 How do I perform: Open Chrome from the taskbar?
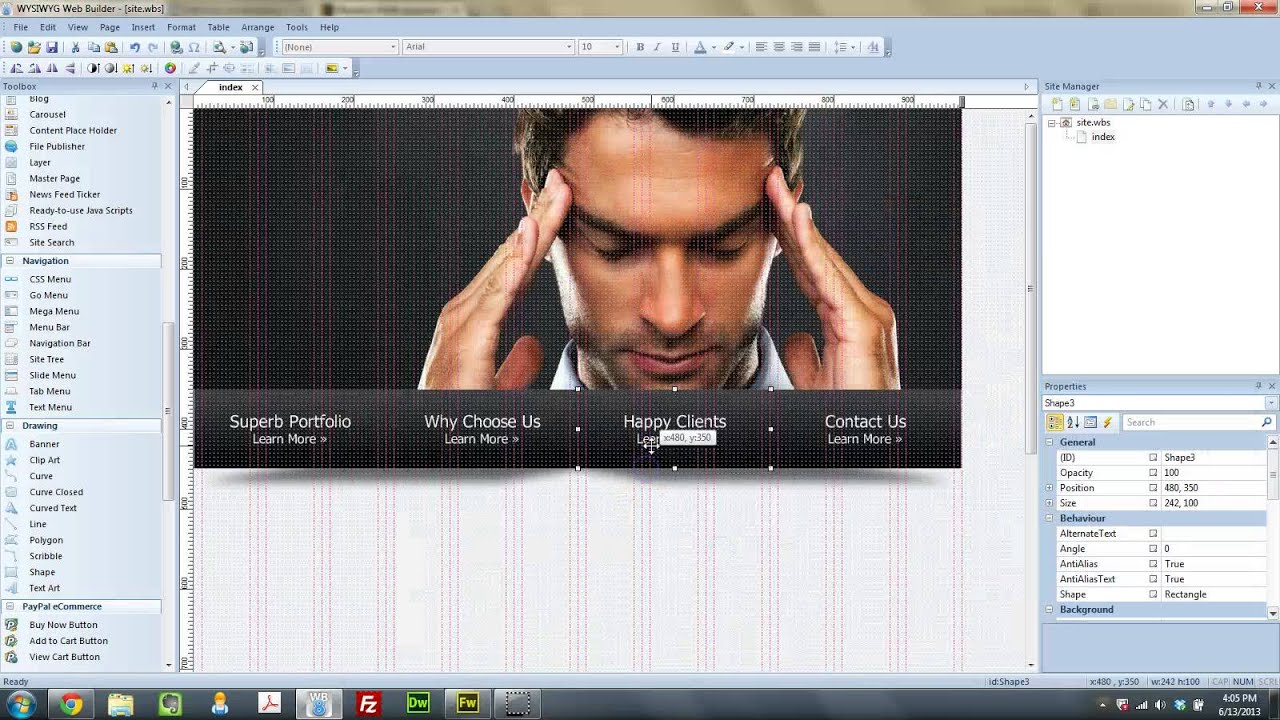(70, 704)
